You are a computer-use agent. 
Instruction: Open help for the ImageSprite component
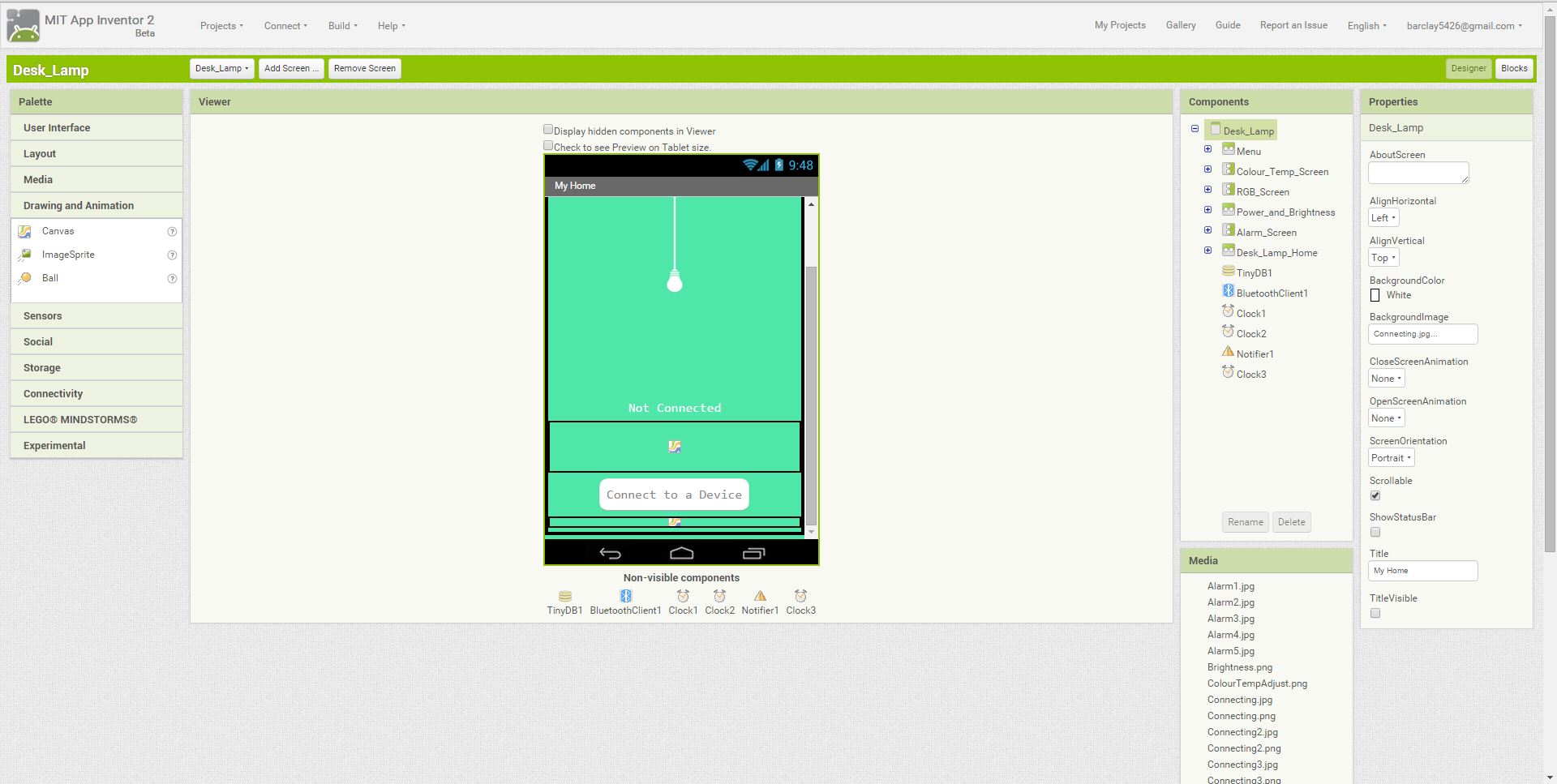point(172,255)
